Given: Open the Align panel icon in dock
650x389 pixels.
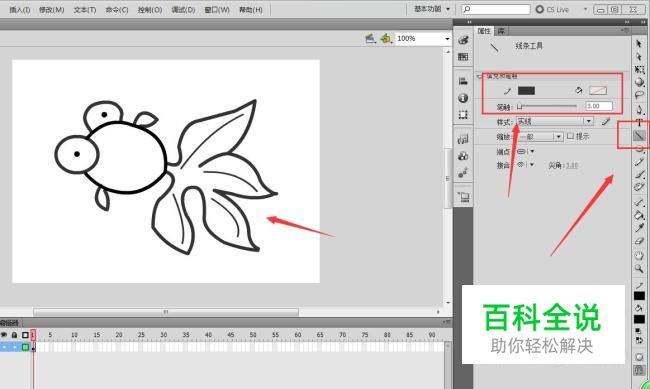Looking at the screenshot, I should [463, 81].
